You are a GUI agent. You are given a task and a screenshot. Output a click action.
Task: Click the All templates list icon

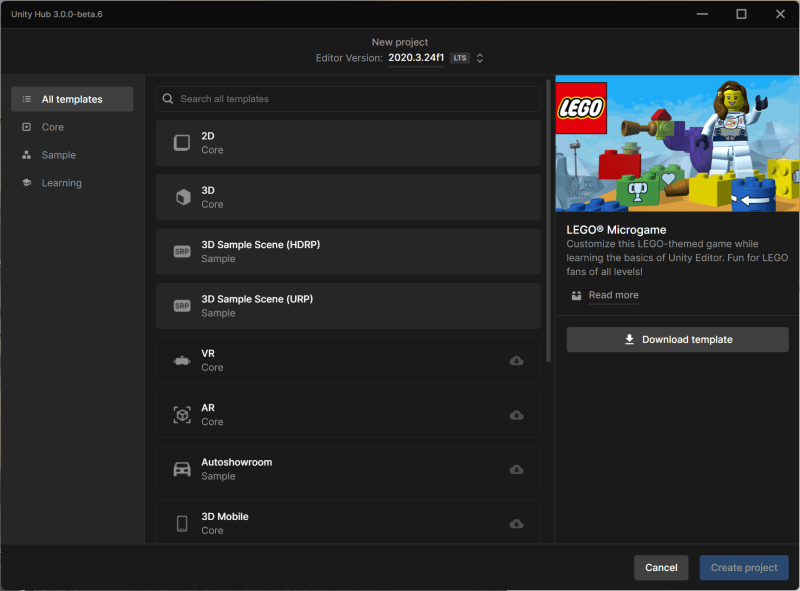tap(27, 99)
